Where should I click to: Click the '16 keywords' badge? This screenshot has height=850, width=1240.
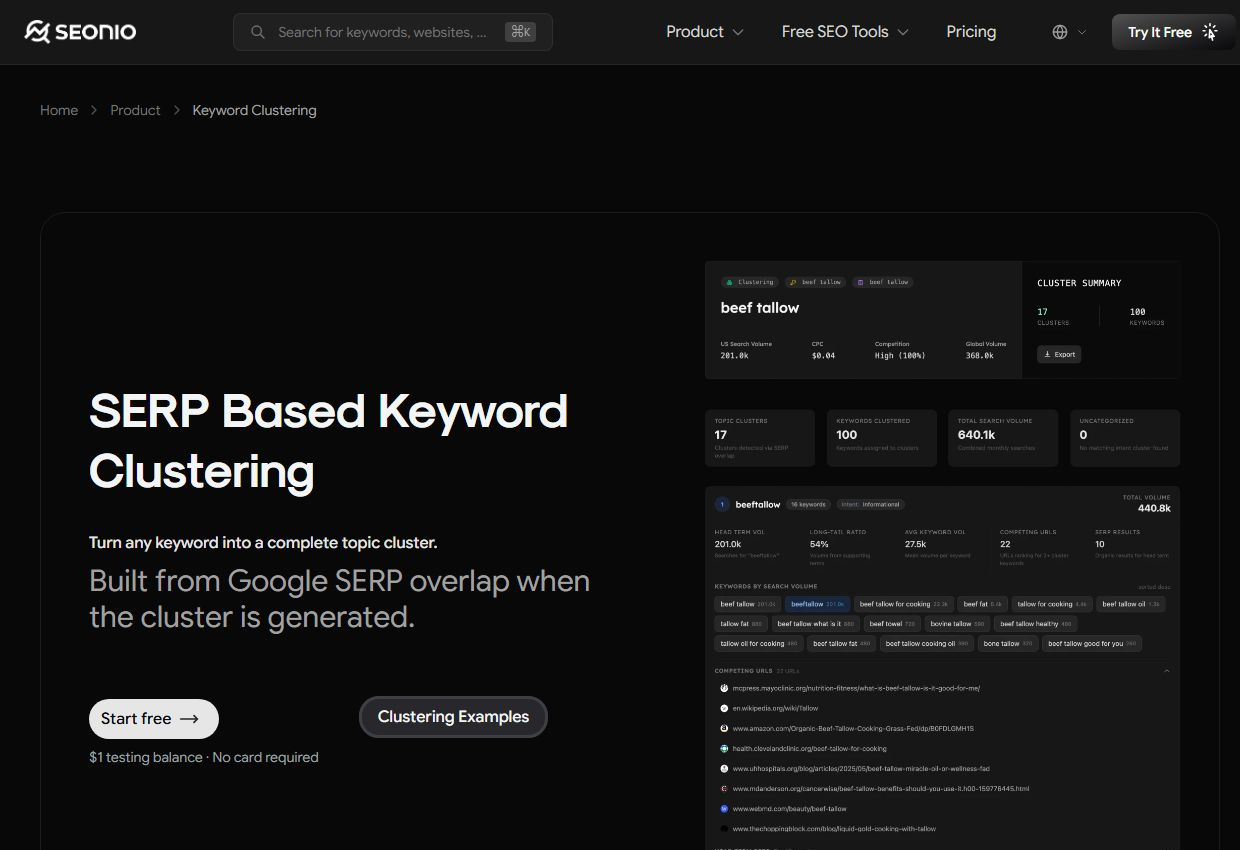(x=808, y=504)
